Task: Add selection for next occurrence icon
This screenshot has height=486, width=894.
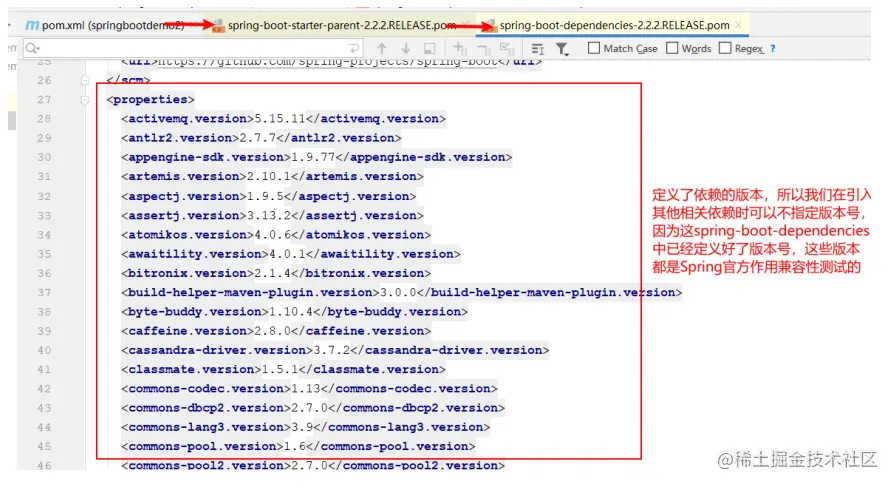Action: click(460, 48)
